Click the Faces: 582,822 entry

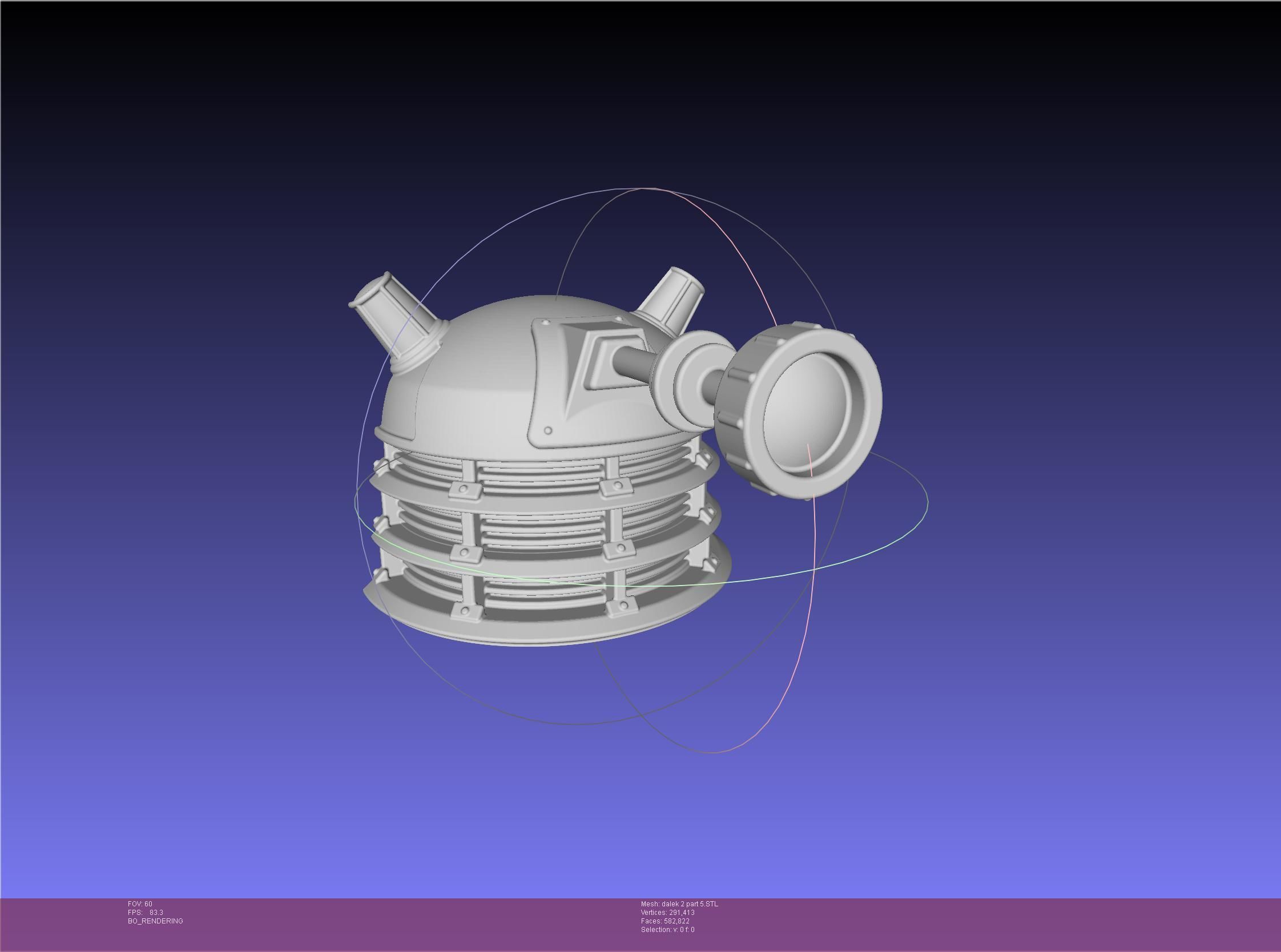click(665, 921)
